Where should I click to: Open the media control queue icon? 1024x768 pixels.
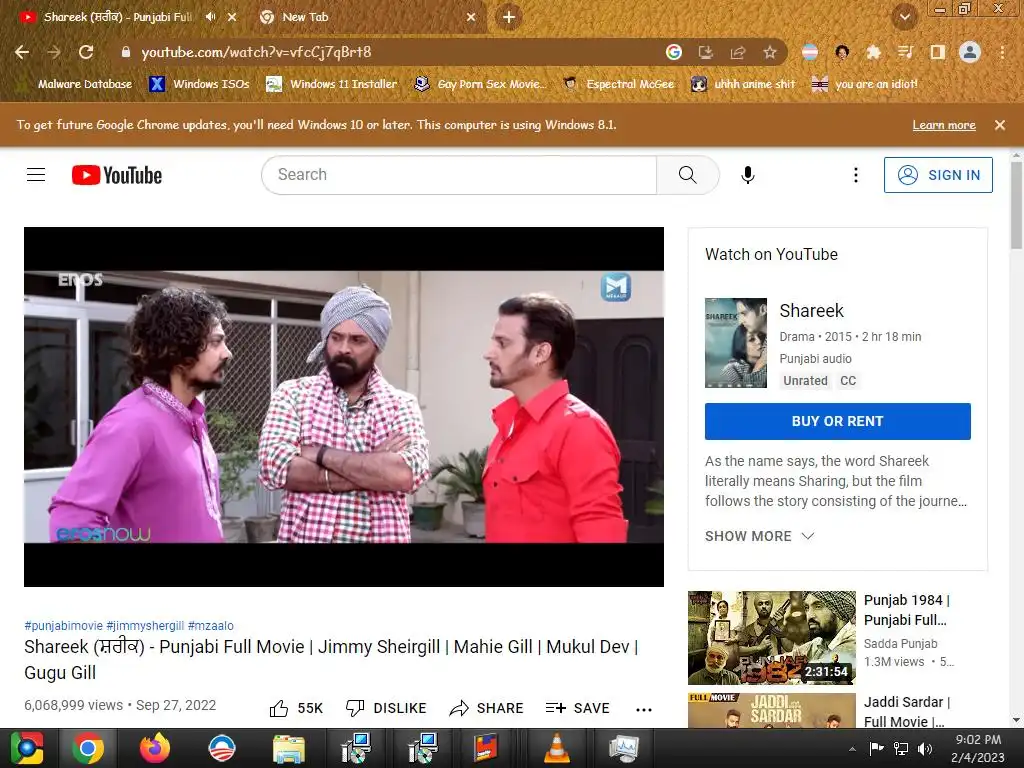click(x=906, y=52)
